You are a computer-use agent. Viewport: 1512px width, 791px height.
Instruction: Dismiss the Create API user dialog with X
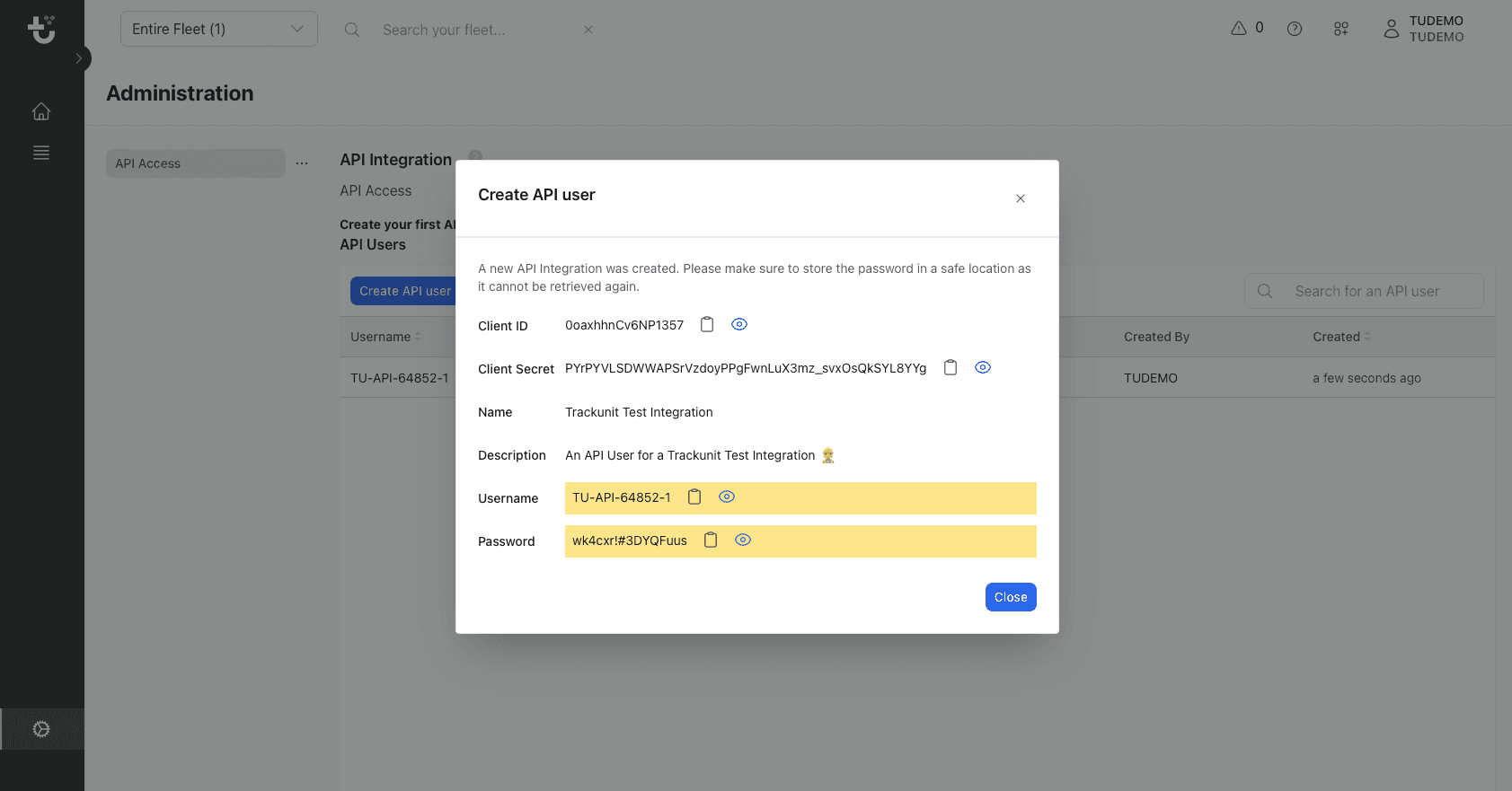[1021, 198]
